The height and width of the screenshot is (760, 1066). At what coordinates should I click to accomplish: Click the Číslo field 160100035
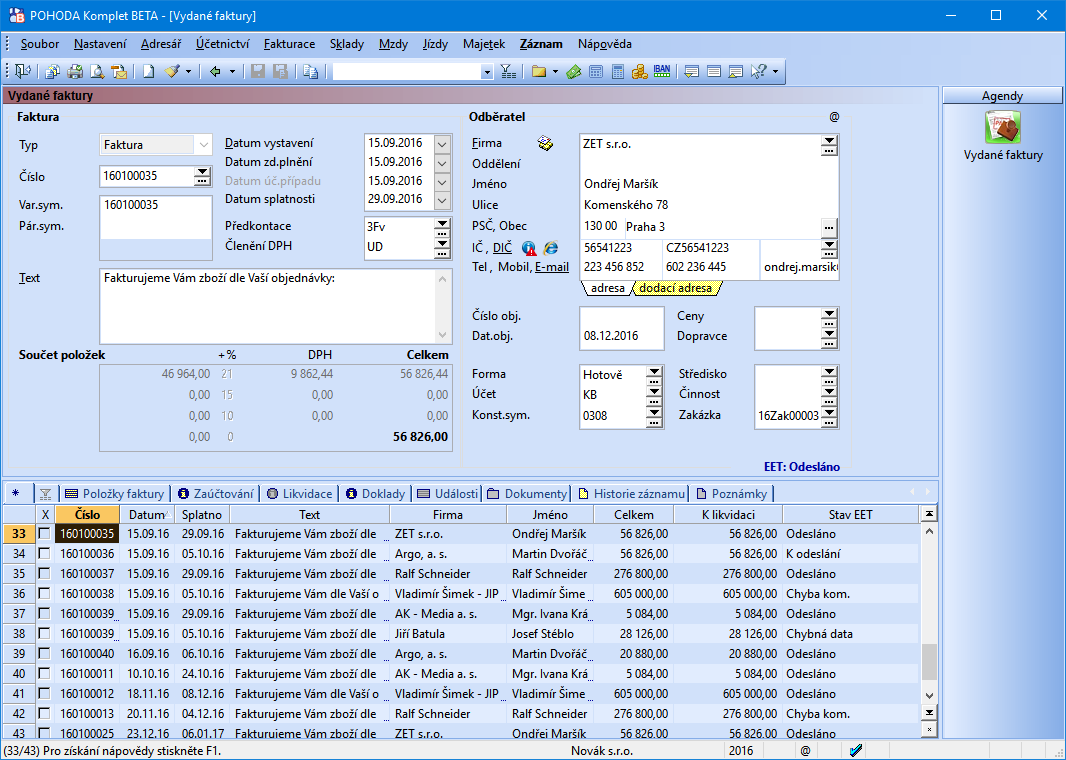[147, 176]
